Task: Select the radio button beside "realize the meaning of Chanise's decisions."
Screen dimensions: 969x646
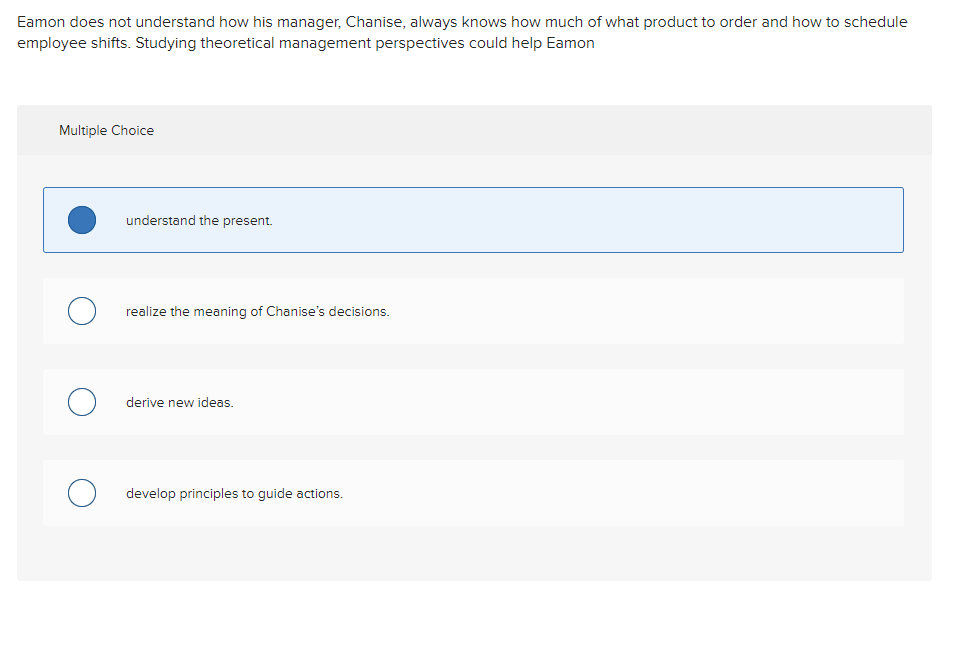Action: [81, 311]
